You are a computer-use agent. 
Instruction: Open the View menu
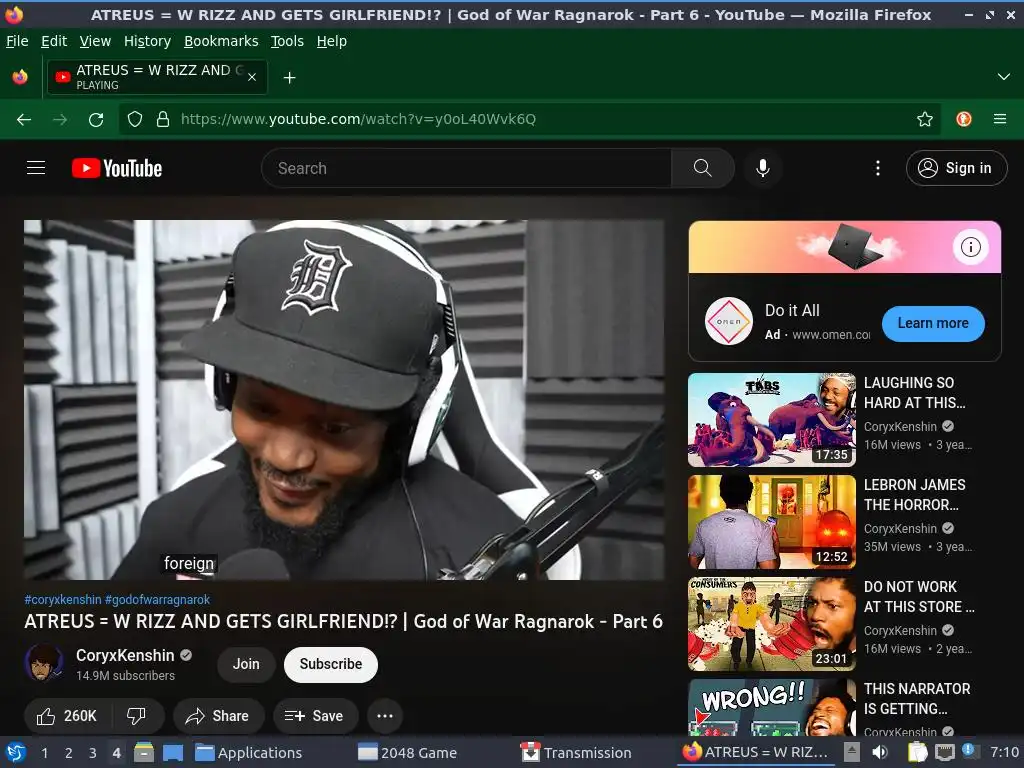click(x=95, y=41)
